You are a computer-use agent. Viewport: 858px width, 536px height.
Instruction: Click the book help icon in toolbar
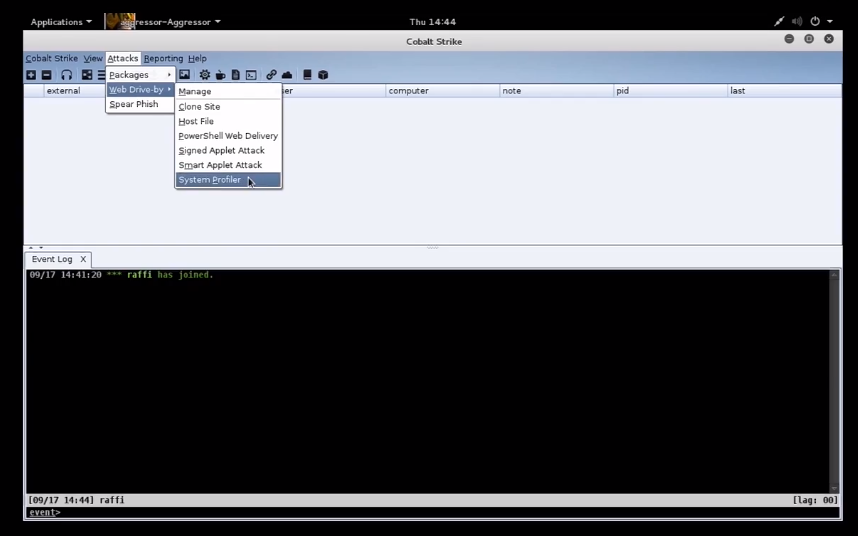[307, 75]
